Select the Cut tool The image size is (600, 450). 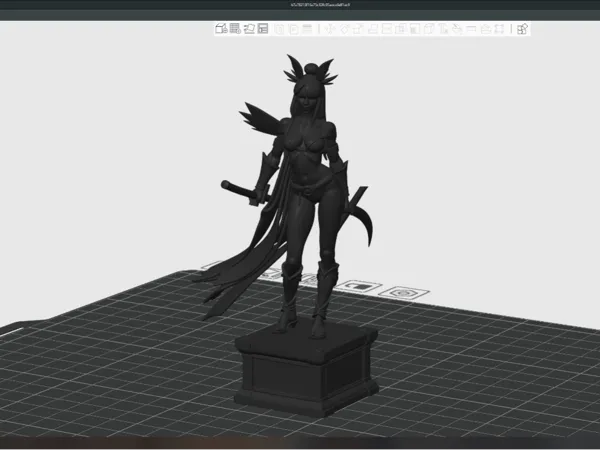[x=387, y=29]
